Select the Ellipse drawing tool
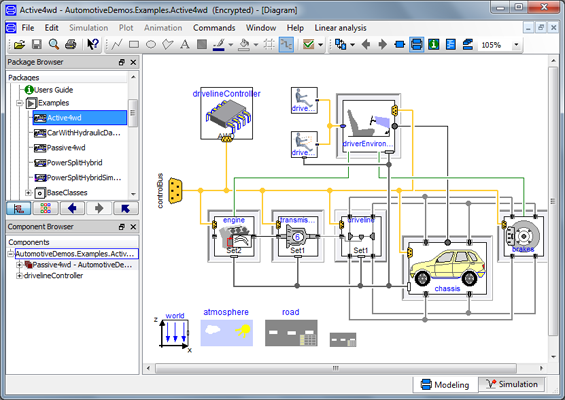 pos(151,45)
